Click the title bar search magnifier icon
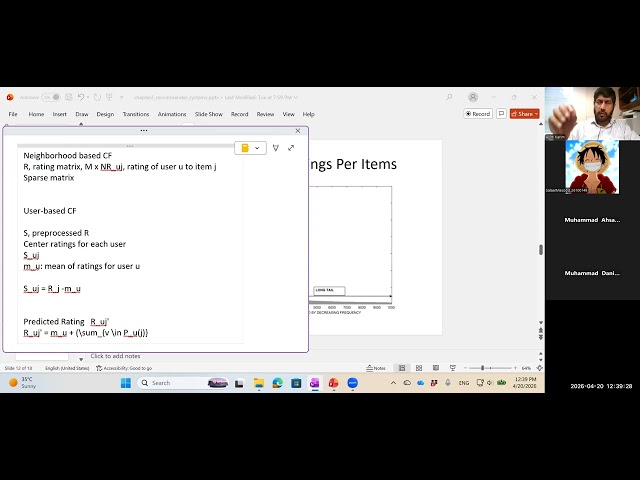640x480 pixels. point(449,97)
